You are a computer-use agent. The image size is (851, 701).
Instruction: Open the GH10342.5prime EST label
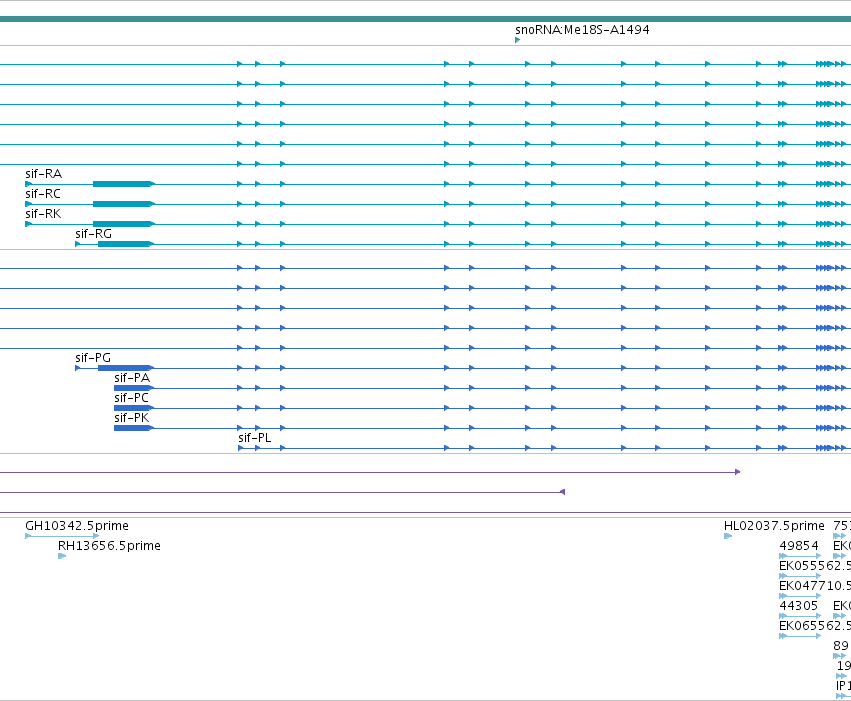coord(77,526)
